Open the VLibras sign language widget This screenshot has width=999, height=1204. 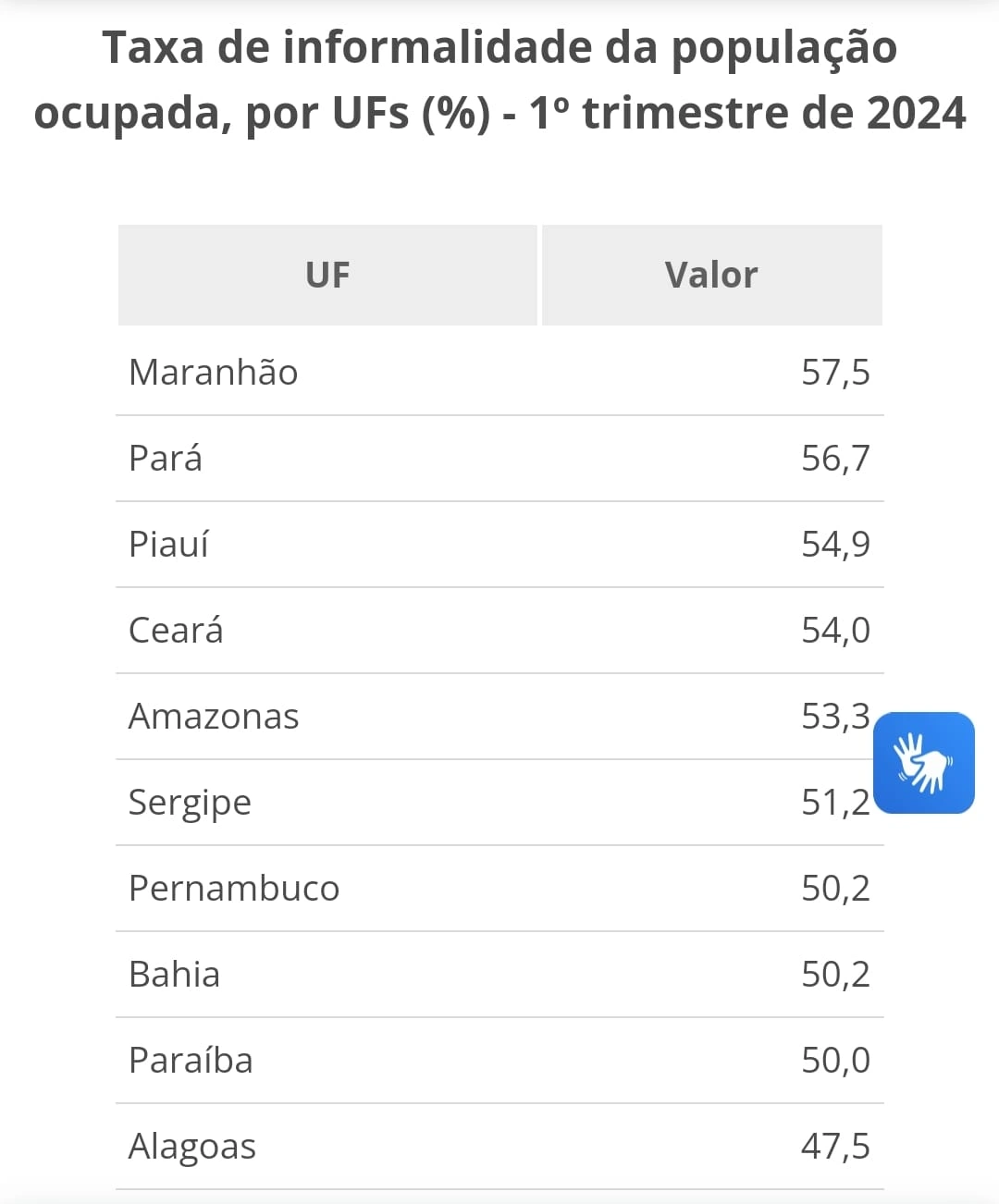coord(923,763)
